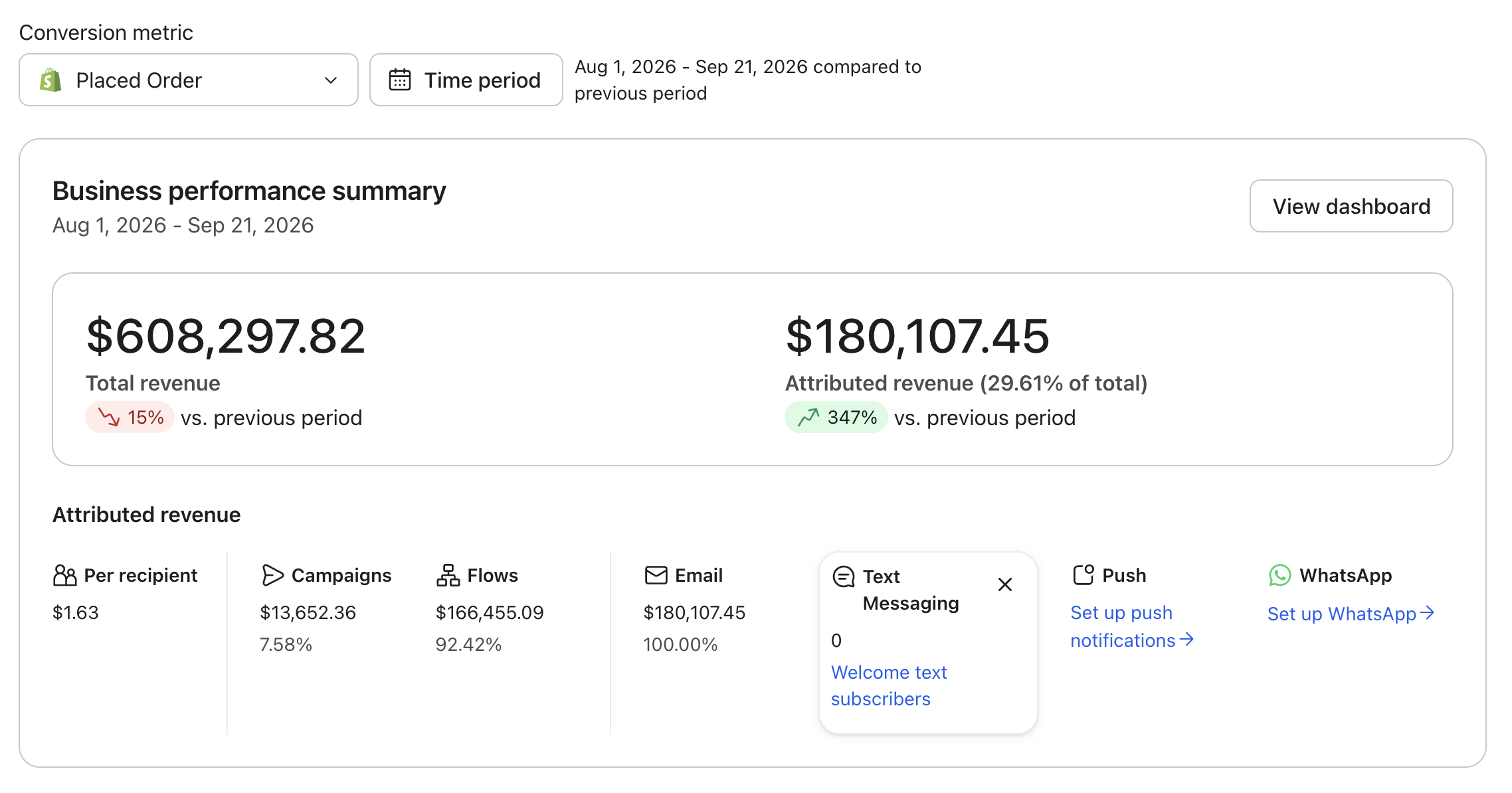Follow Set up push notifications link
This screenshot has width=1512, height=793.
[1132, 626]
